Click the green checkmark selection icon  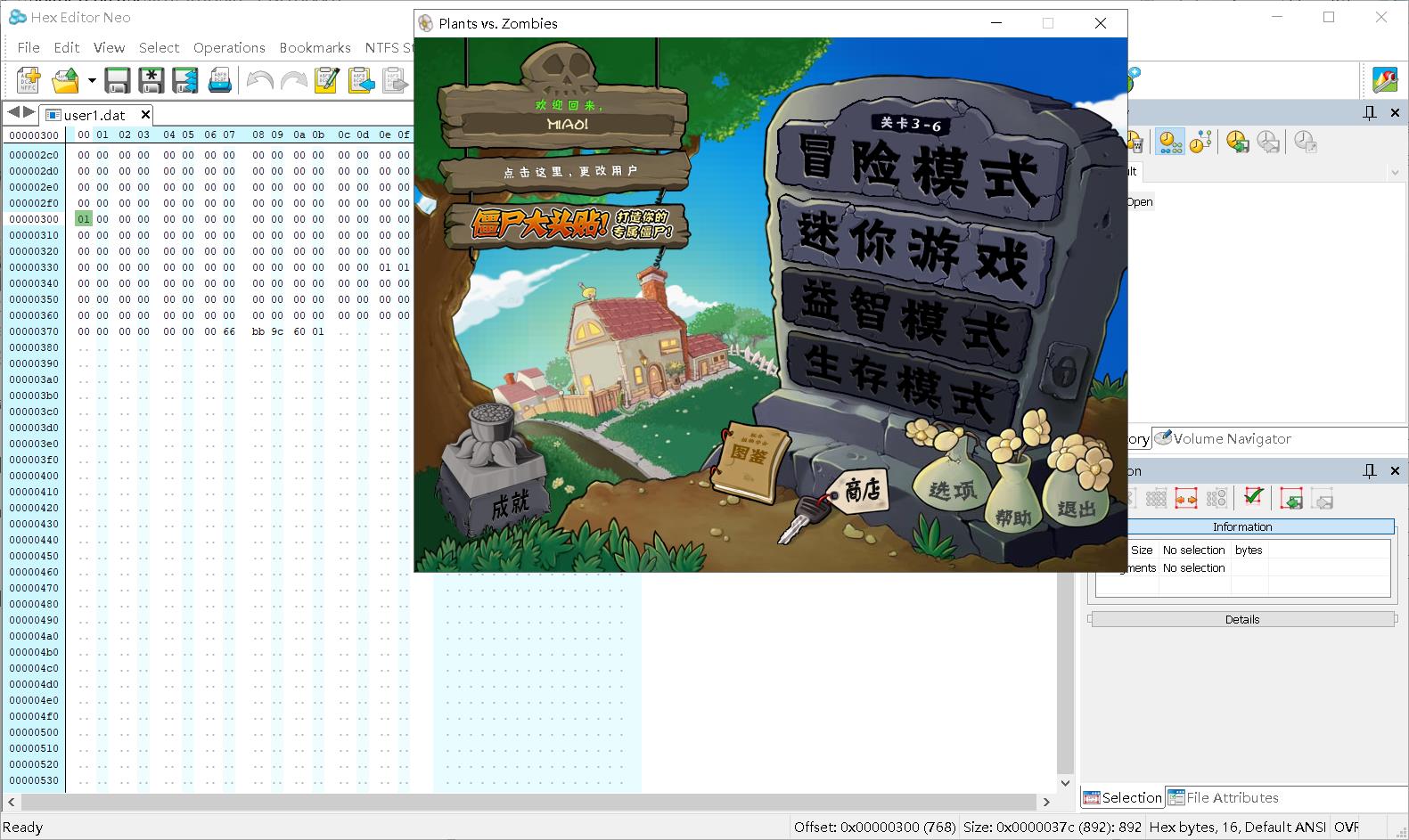click(1253, 497)
